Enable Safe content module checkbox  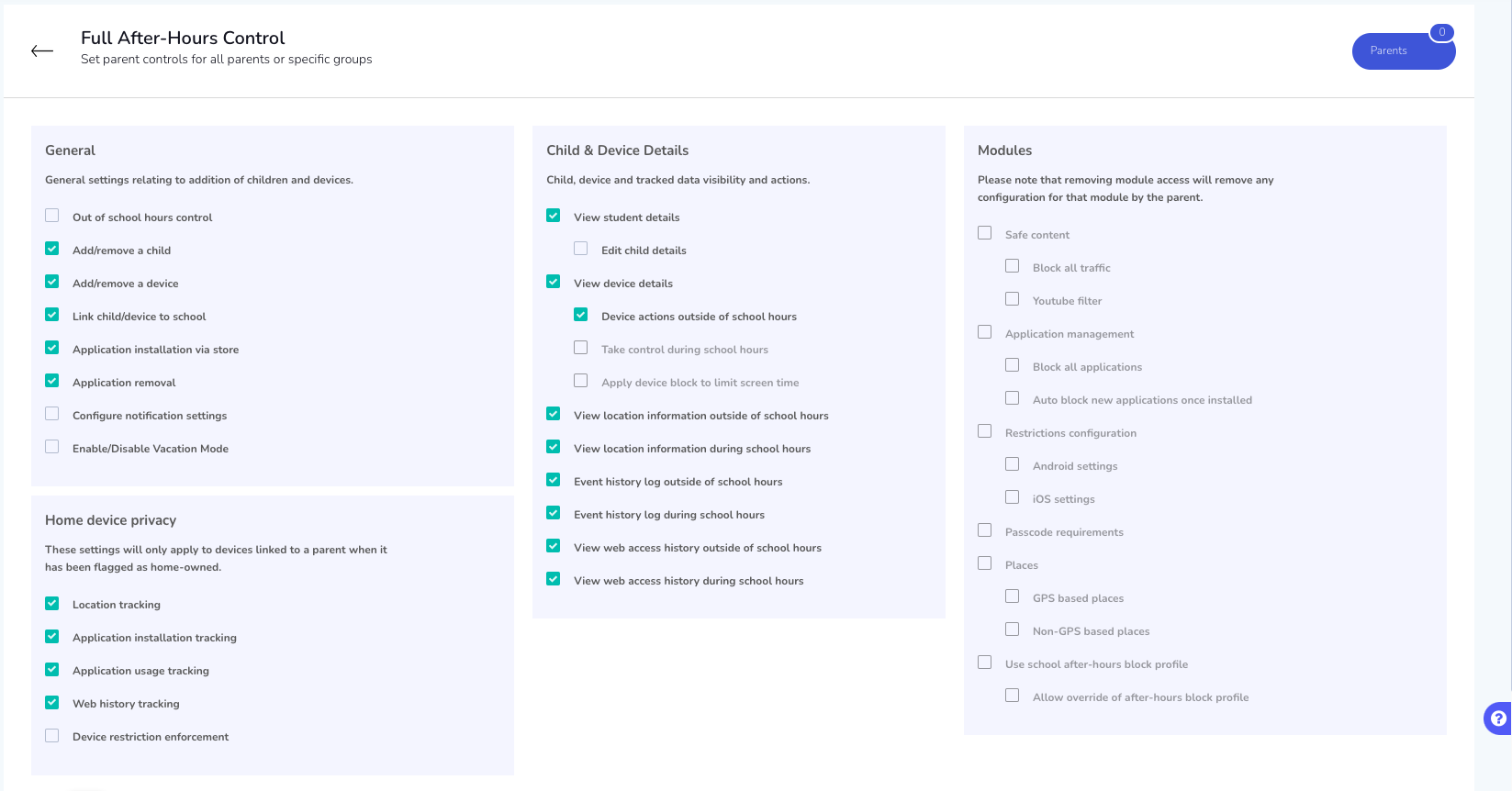(x=985, y=233)
